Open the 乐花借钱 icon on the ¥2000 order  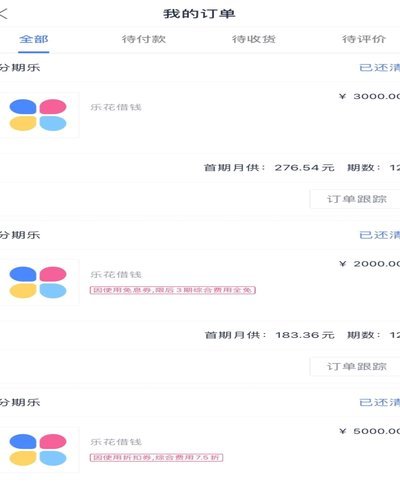(38, 282)
